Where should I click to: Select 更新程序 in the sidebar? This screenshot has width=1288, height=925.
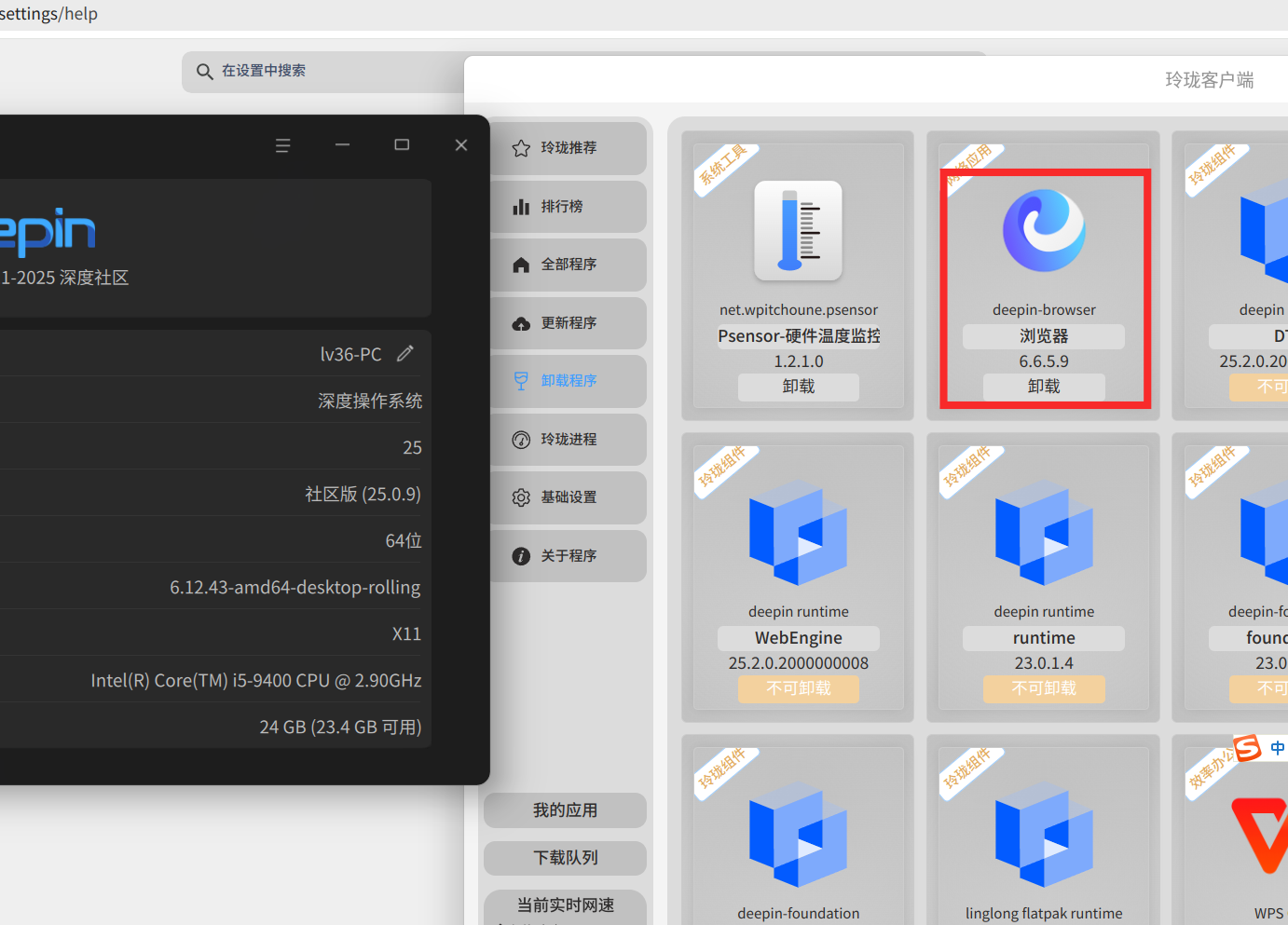tap(567, 323)
